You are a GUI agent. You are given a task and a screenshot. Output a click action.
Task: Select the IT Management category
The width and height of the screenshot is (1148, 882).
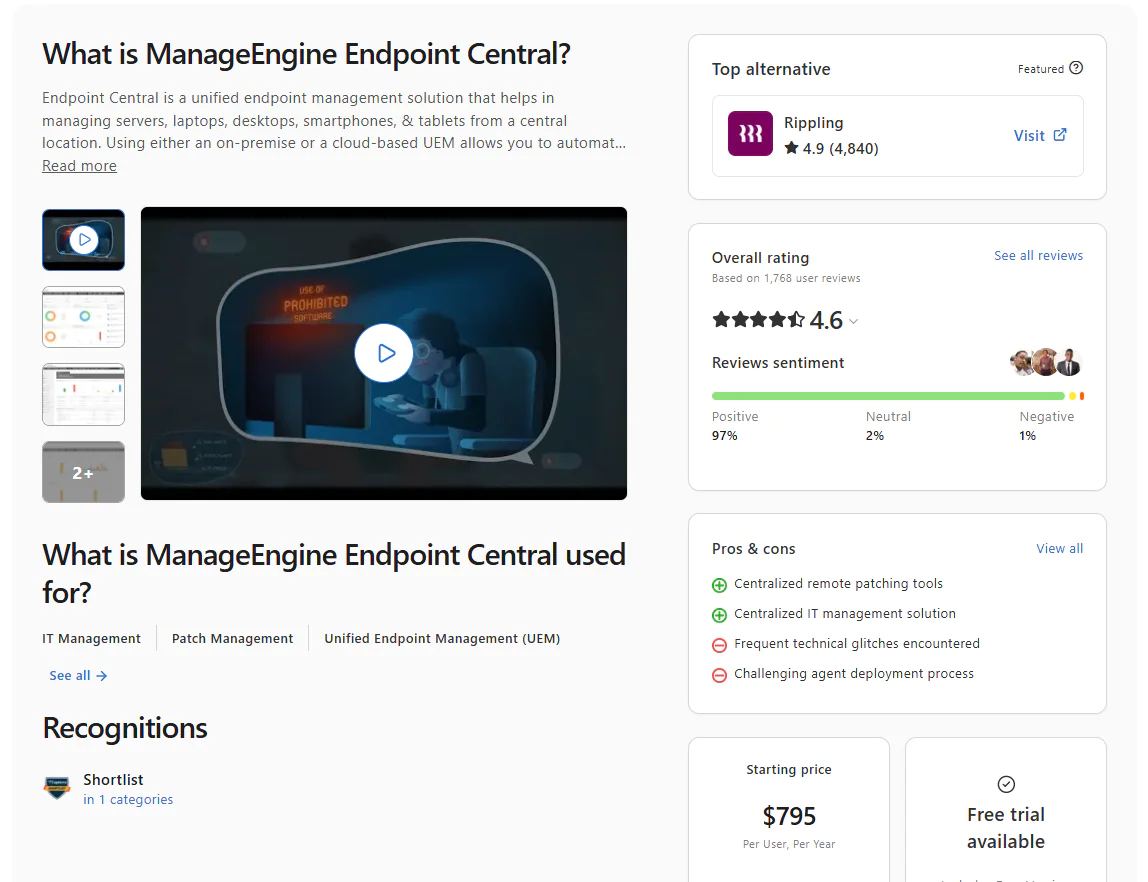tap(91, 638)
